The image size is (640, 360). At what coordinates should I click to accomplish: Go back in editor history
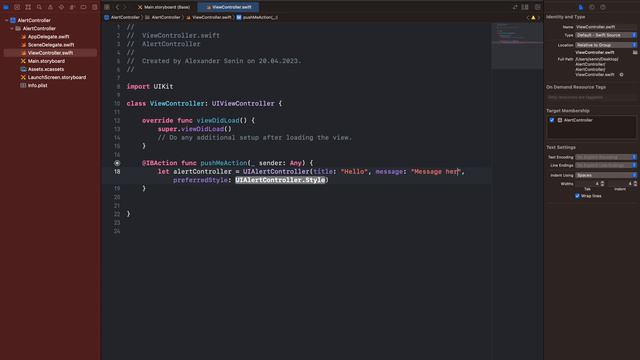[117, 7]
